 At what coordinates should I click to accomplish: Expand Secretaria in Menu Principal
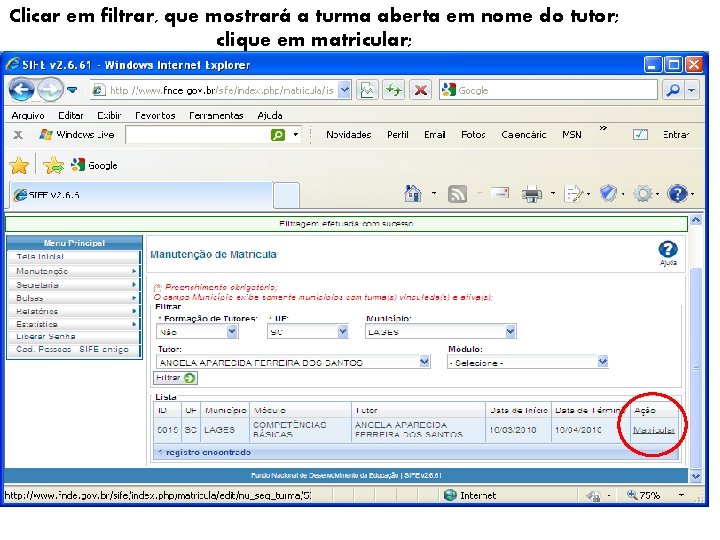(x=73, y=285)
